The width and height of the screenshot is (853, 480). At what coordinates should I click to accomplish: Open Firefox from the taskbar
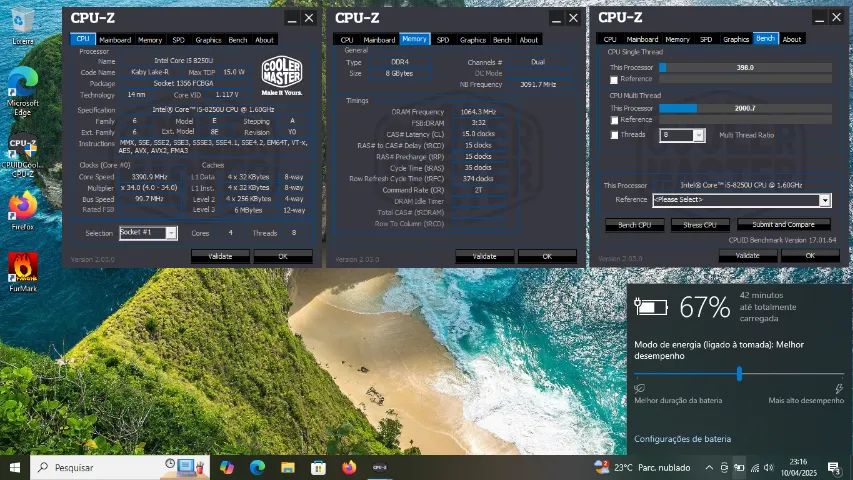(x=349, y=467)
